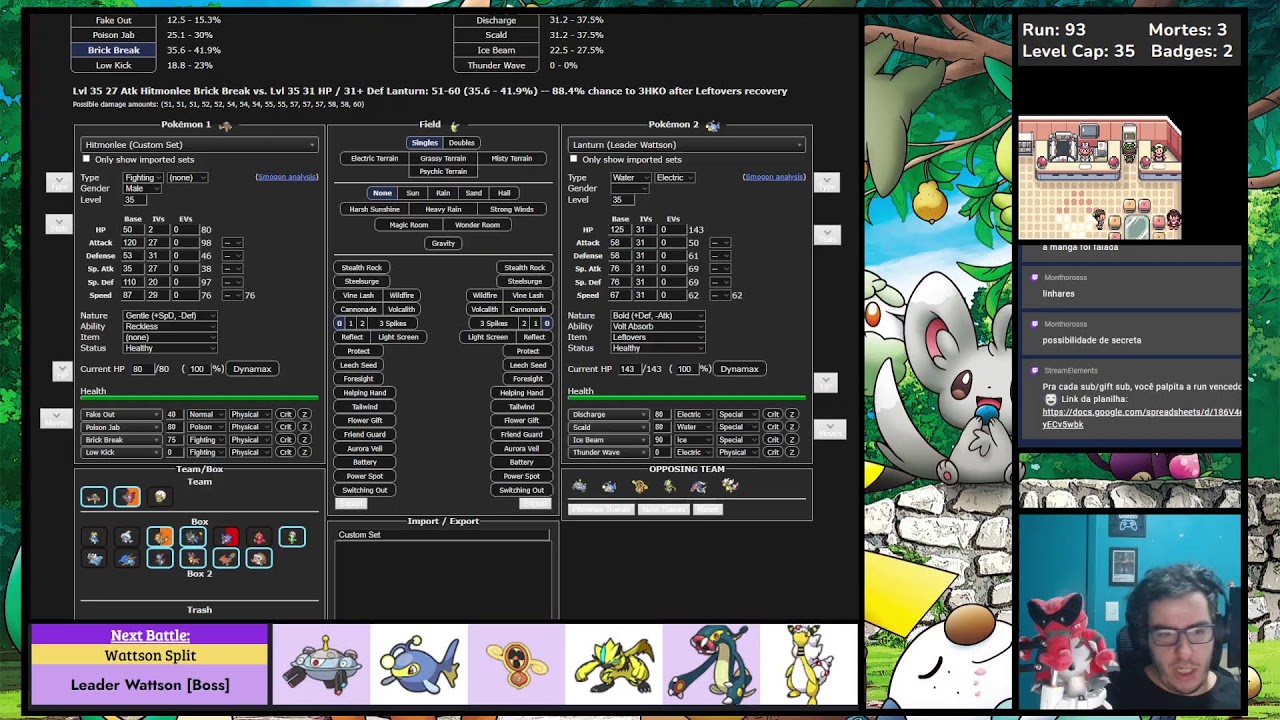Toggle Dynamax for Hitmonlee
Viewport: 1280px width, 720px height.
click(252, 369)
